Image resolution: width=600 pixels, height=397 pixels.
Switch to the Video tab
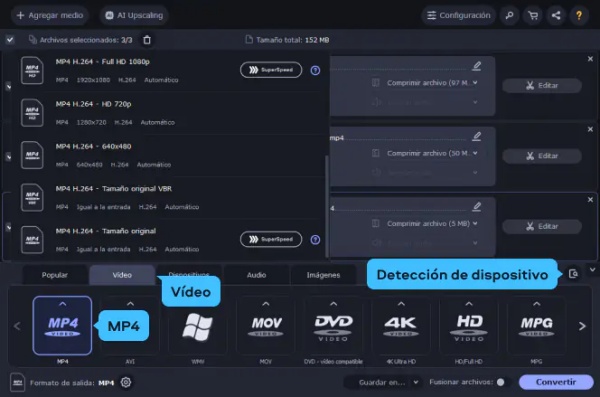[122, 275]
